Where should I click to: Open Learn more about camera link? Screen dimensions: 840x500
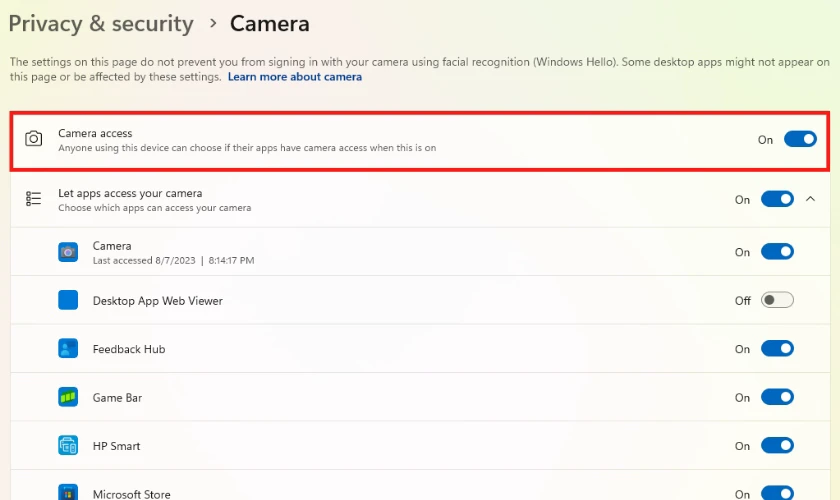coord(295,77)
